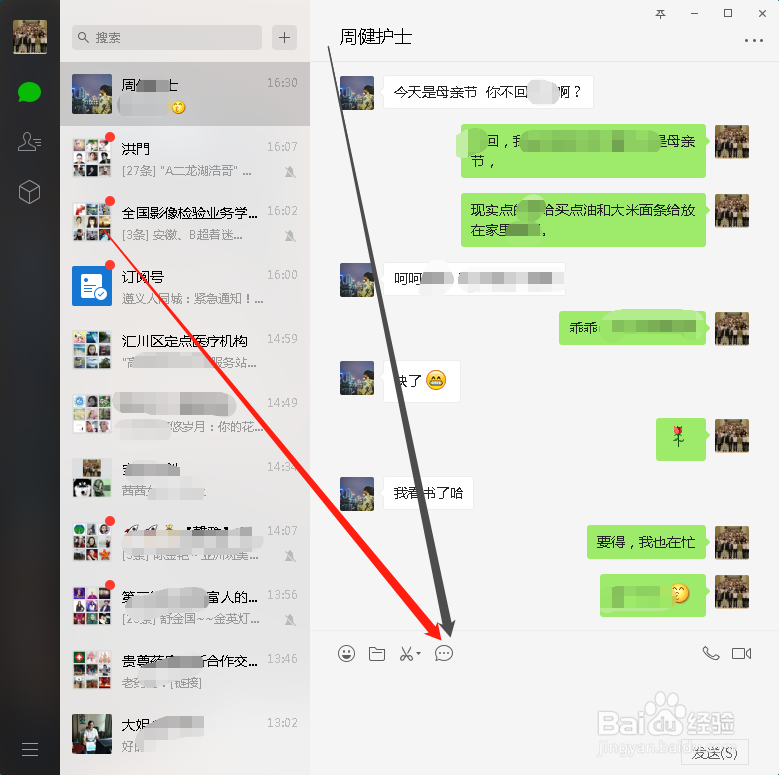Click the plus button to start a group chat
Screen dimensions: 779x775
[284, 37]
